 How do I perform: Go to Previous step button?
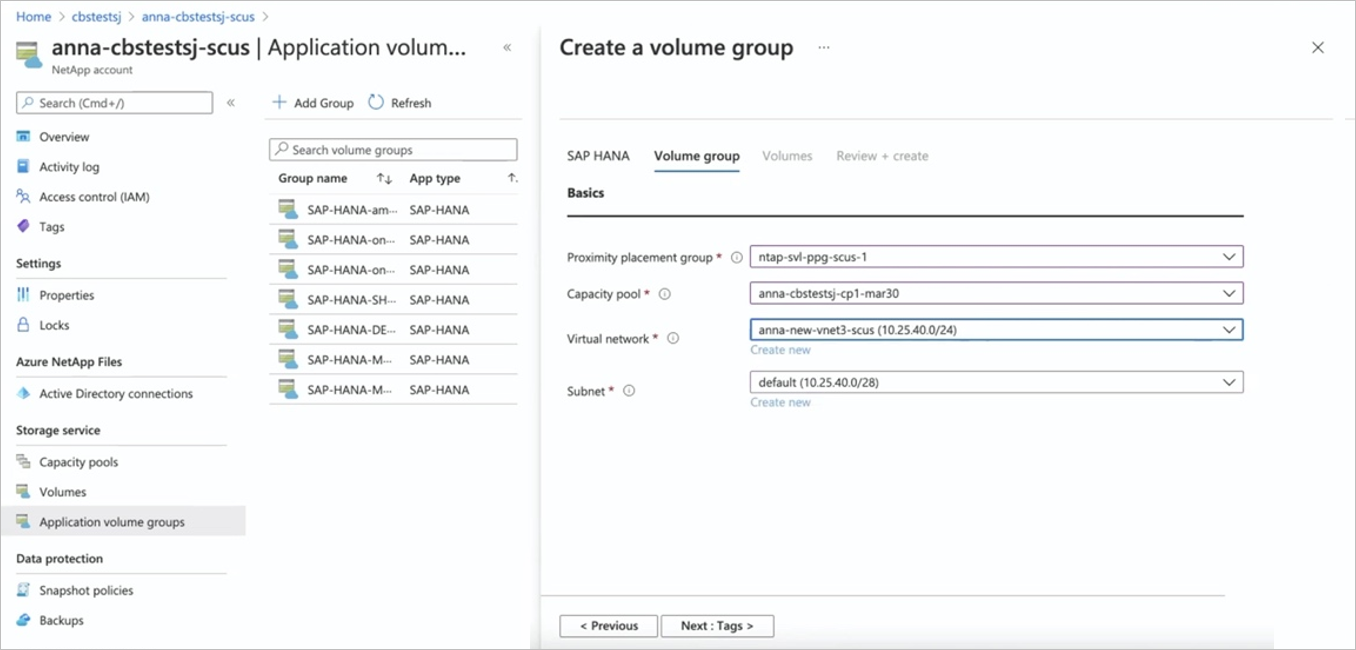[x=609, y=626]
